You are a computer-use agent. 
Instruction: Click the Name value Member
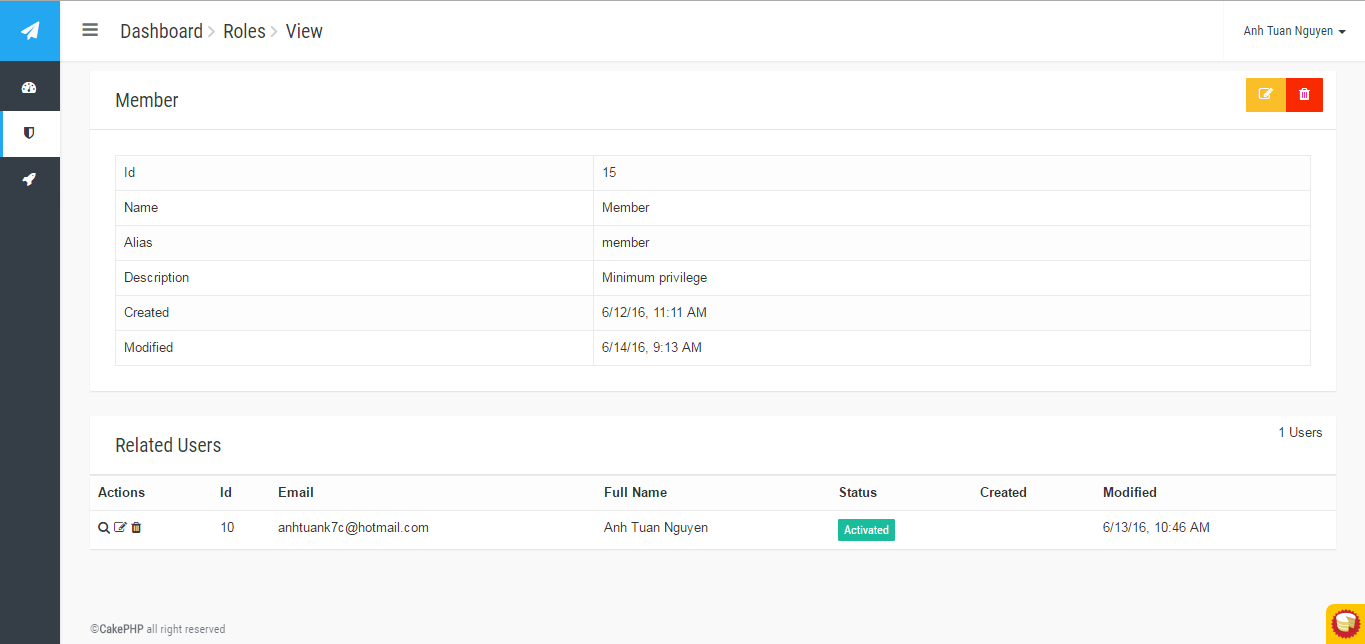[x=626, y=207]
